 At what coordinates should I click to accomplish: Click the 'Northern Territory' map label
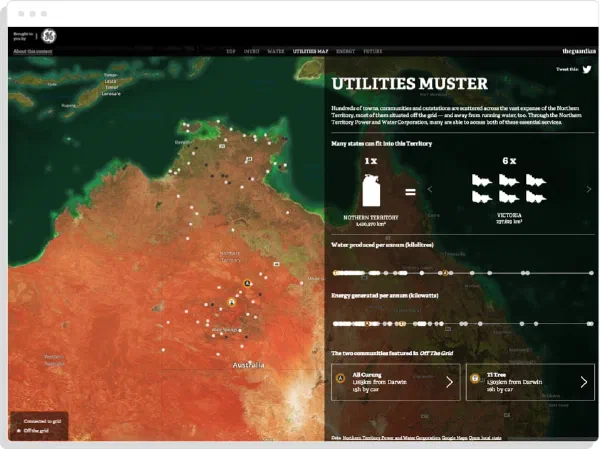coord(230,257)
